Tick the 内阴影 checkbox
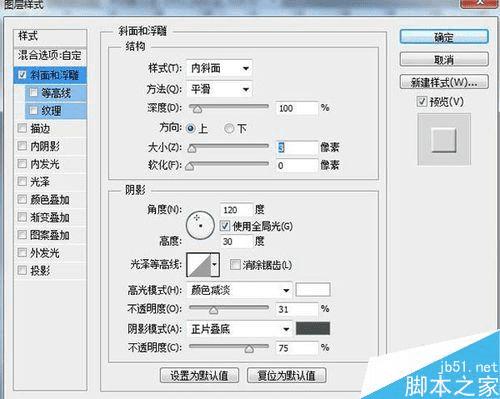The image size is (500, 399). coord(22,146)
